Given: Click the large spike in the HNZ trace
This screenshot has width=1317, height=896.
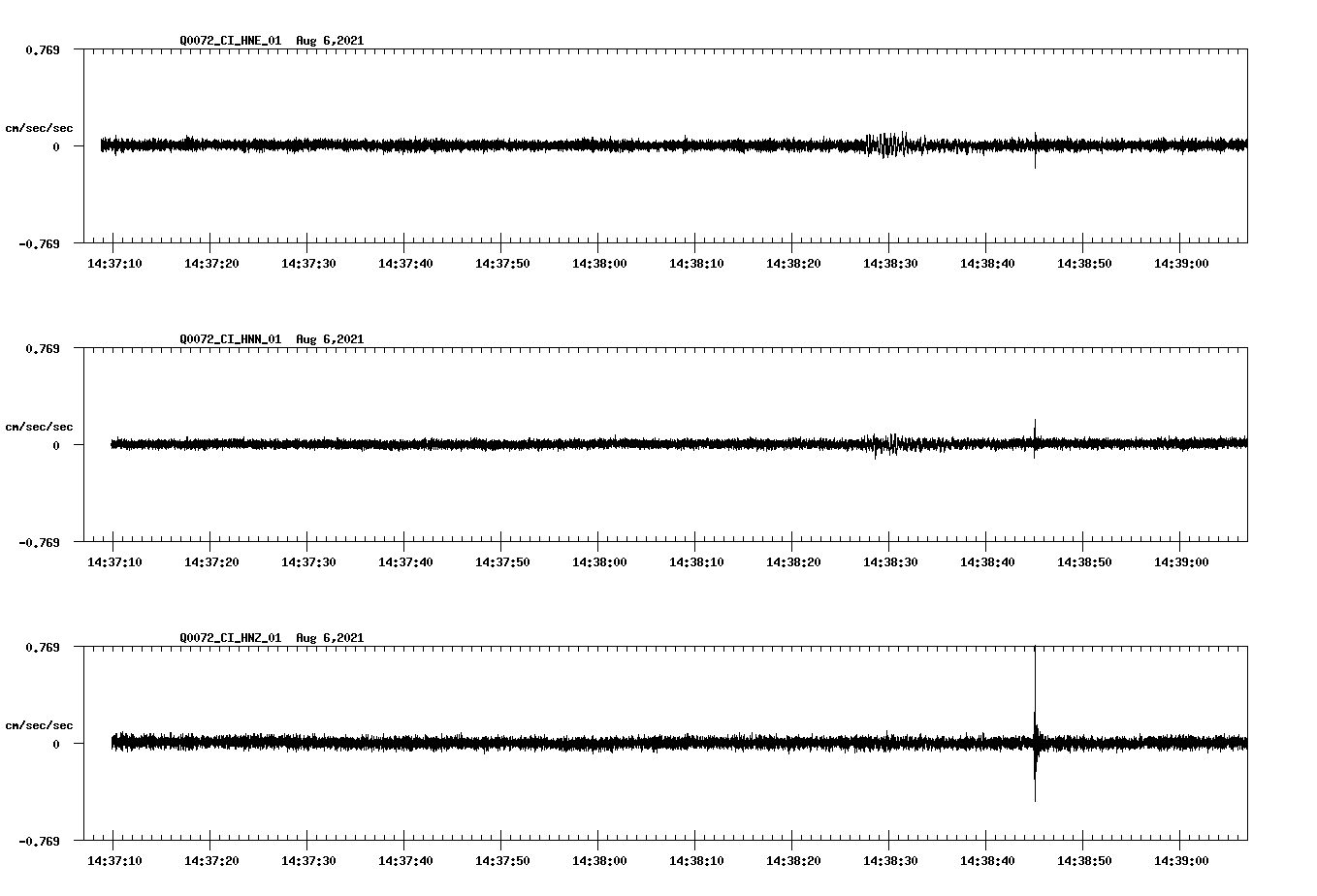Looking at the screenshot, I should pyautogui.click(x=1035, y=723).
